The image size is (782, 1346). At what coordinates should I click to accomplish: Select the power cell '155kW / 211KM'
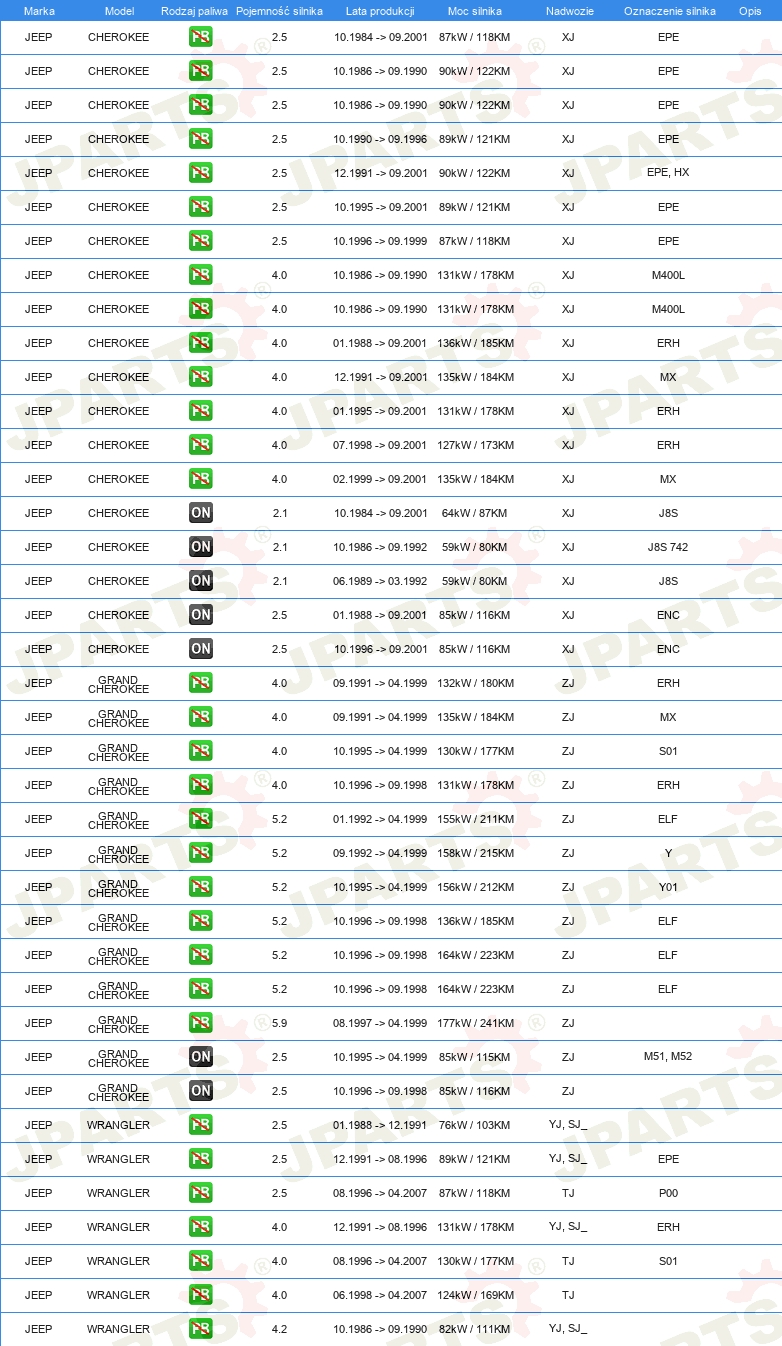pyautogui.click(x=476, y=819)
